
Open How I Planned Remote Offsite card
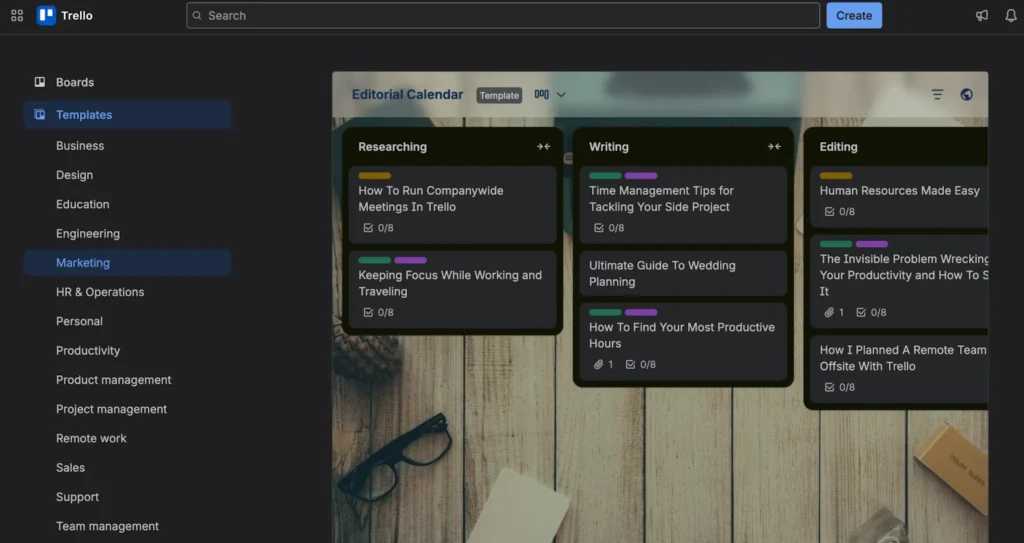click(899, 369)
